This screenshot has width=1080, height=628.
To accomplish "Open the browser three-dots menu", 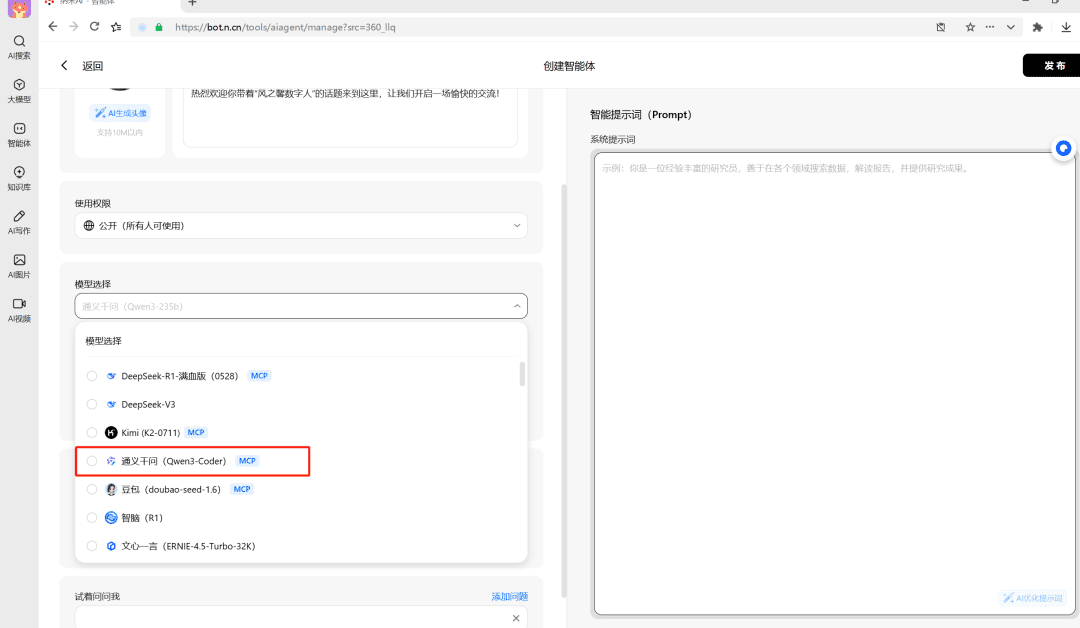I will click(990, 27).
